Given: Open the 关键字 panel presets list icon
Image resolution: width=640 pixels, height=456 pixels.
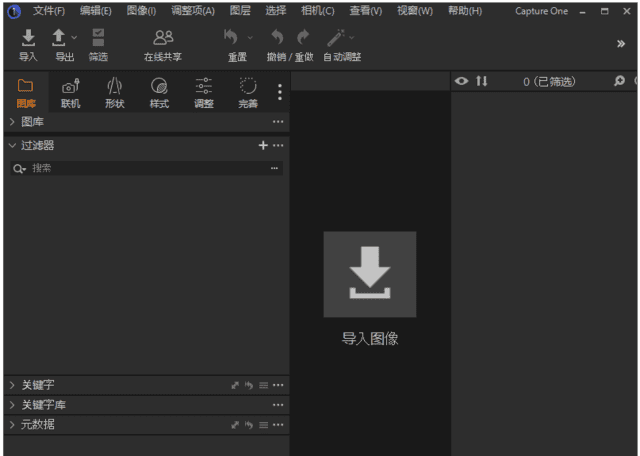Looking at the screenshot, I should coord(264,385).
